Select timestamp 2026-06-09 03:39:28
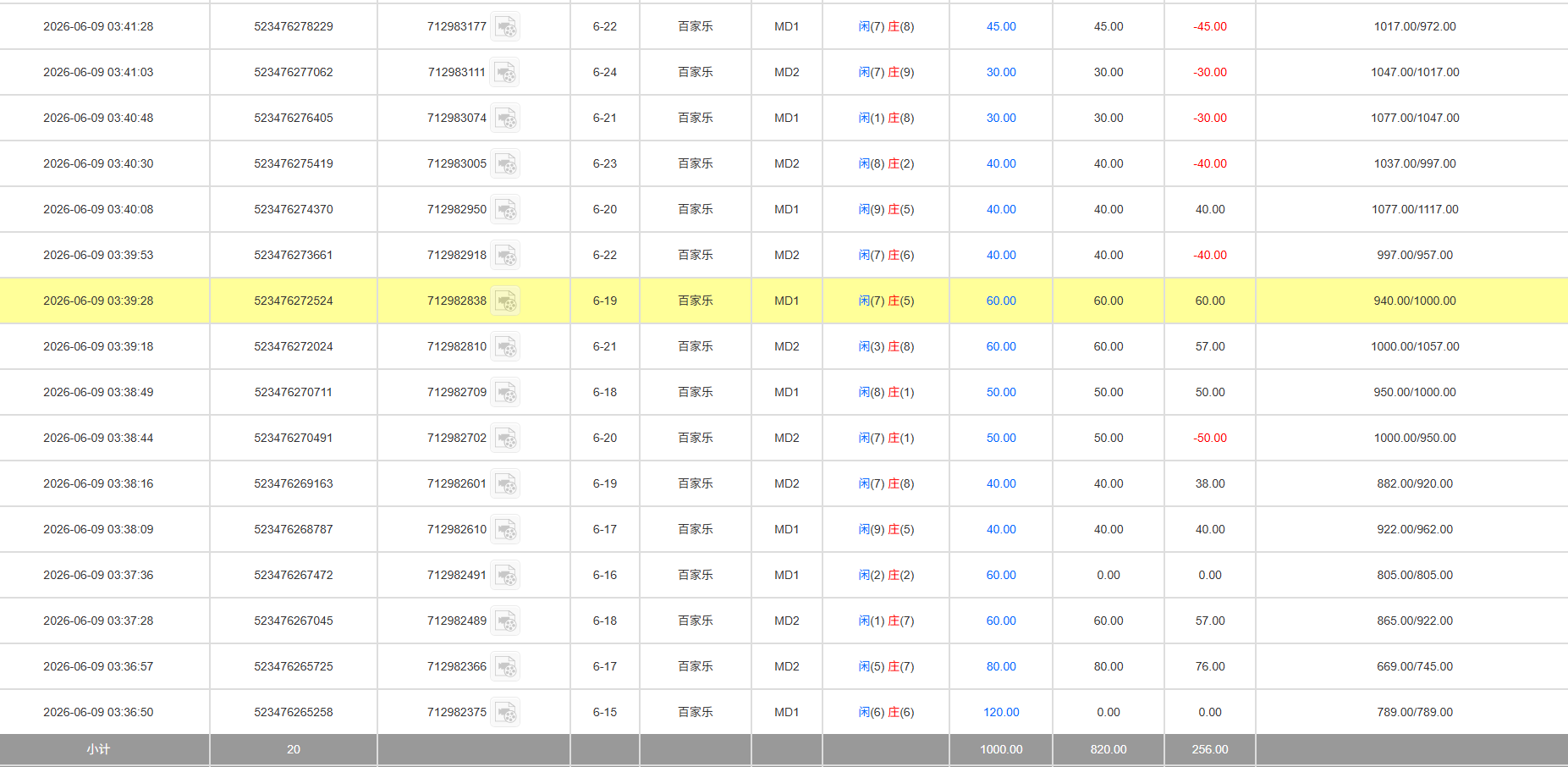 pyautogui.click(x=98, y=301)
